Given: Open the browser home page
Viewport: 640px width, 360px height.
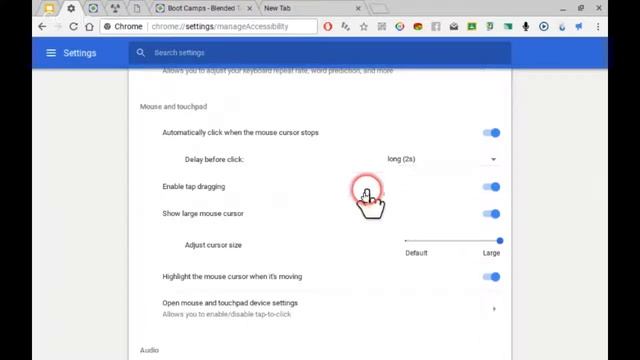Looking at the screenshot, I should (x=89, y=27).
